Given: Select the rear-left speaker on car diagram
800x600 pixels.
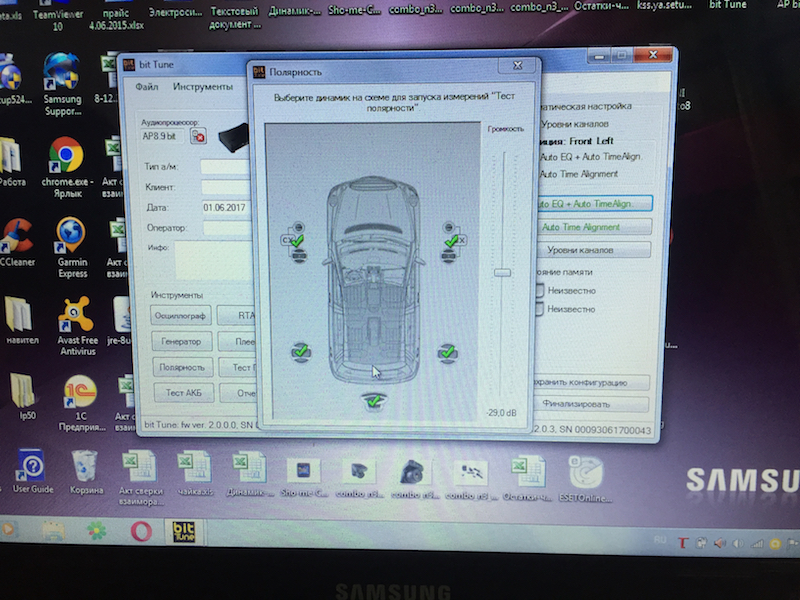Looking at the screenshot, I should pyautogui.click(x=301, y=352).
